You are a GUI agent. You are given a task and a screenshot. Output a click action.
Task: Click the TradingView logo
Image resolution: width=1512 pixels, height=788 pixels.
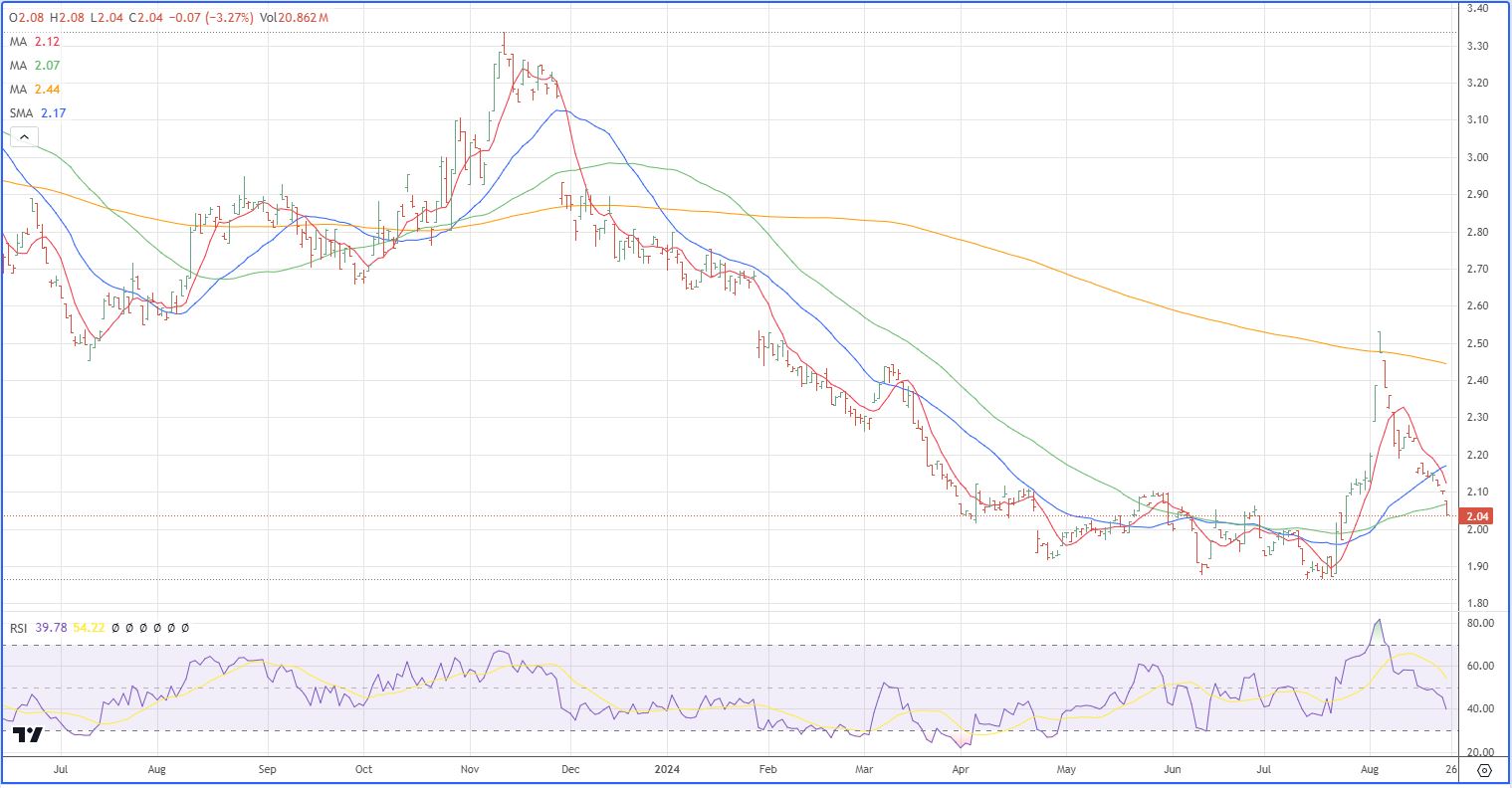pos(29,735)
